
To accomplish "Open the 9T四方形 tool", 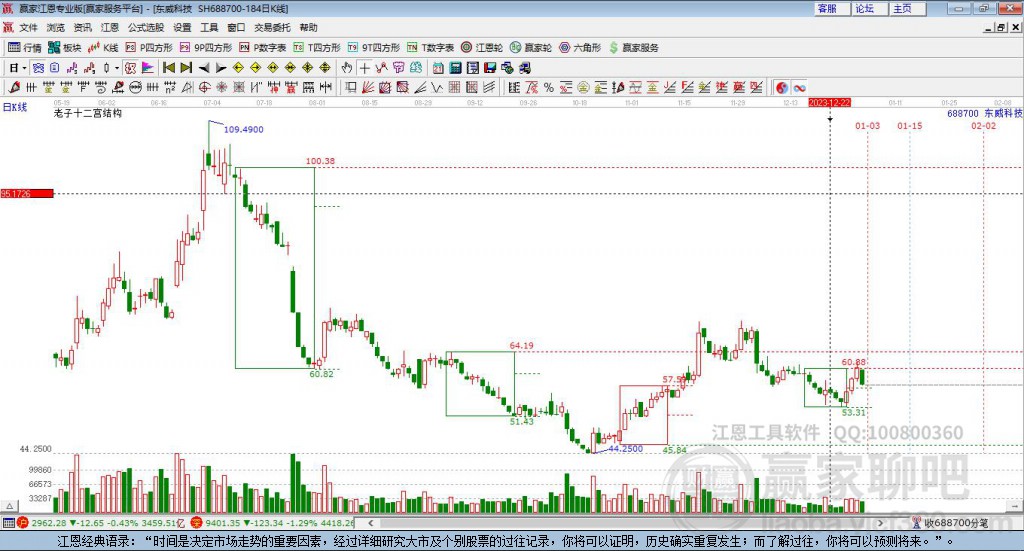I will point(374,48).
